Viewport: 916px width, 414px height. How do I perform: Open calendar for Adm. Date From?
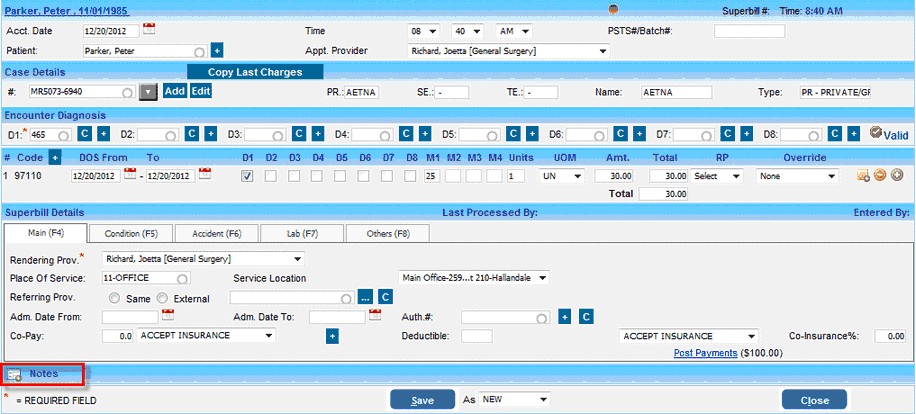[x=168, y=316]
